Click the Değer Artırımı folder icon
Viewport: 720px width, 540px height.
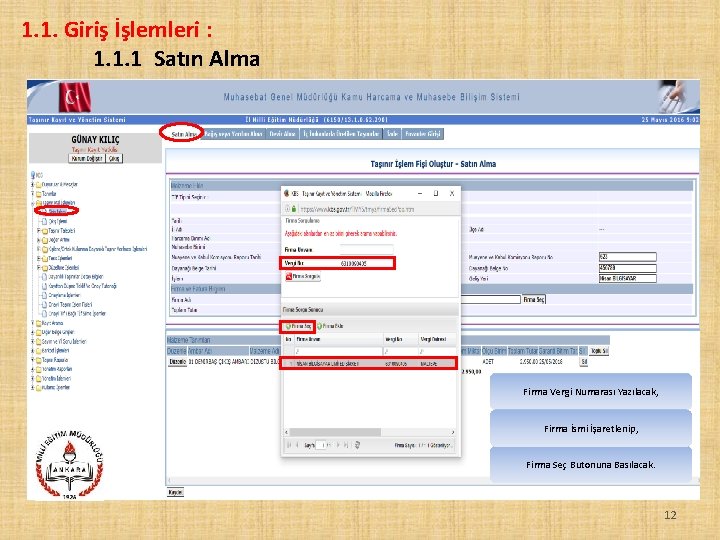pos(45,240)
